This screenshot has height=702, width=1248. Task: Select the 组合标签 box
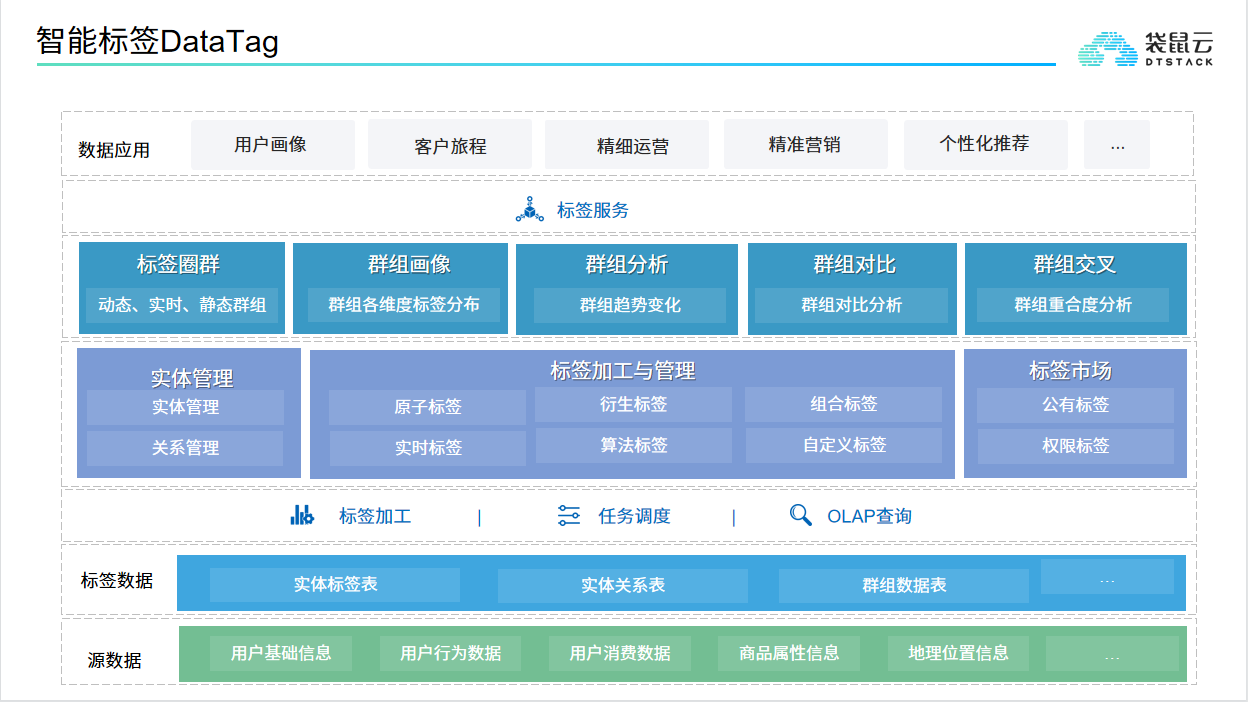(x=843, y=404)
